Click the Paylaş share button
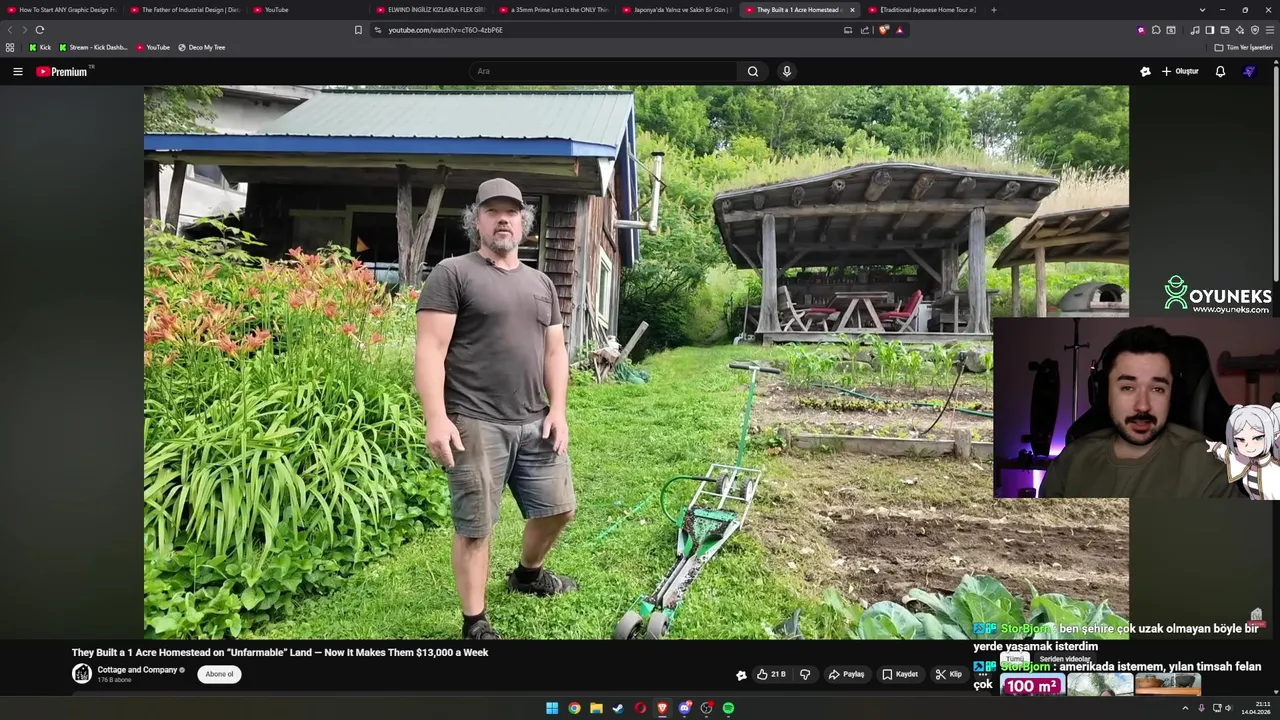The image size is (1280, 720). pos(846,674)
